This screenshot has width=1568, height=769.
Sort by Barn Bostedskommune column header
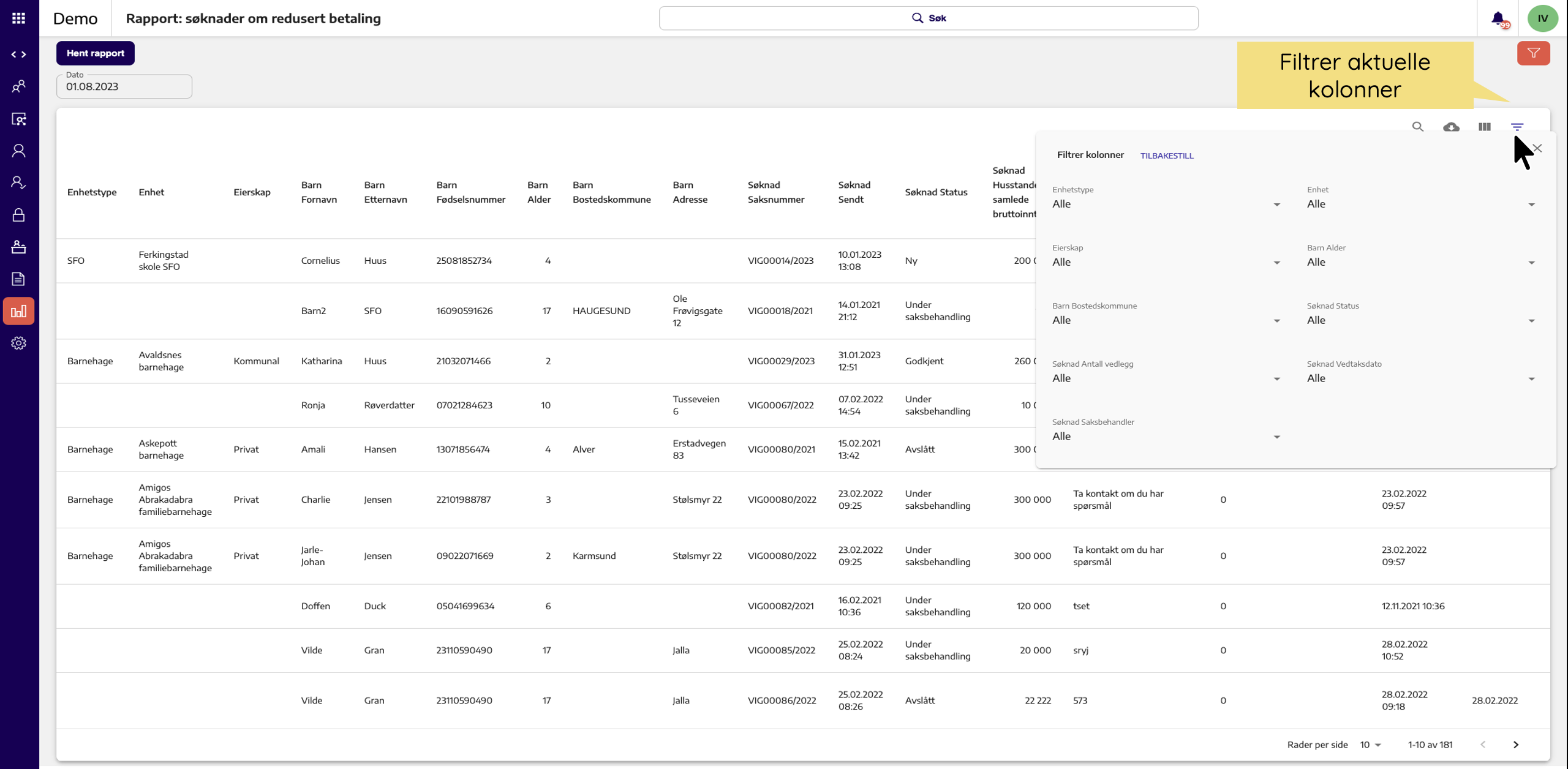click(x=612, y=192)
